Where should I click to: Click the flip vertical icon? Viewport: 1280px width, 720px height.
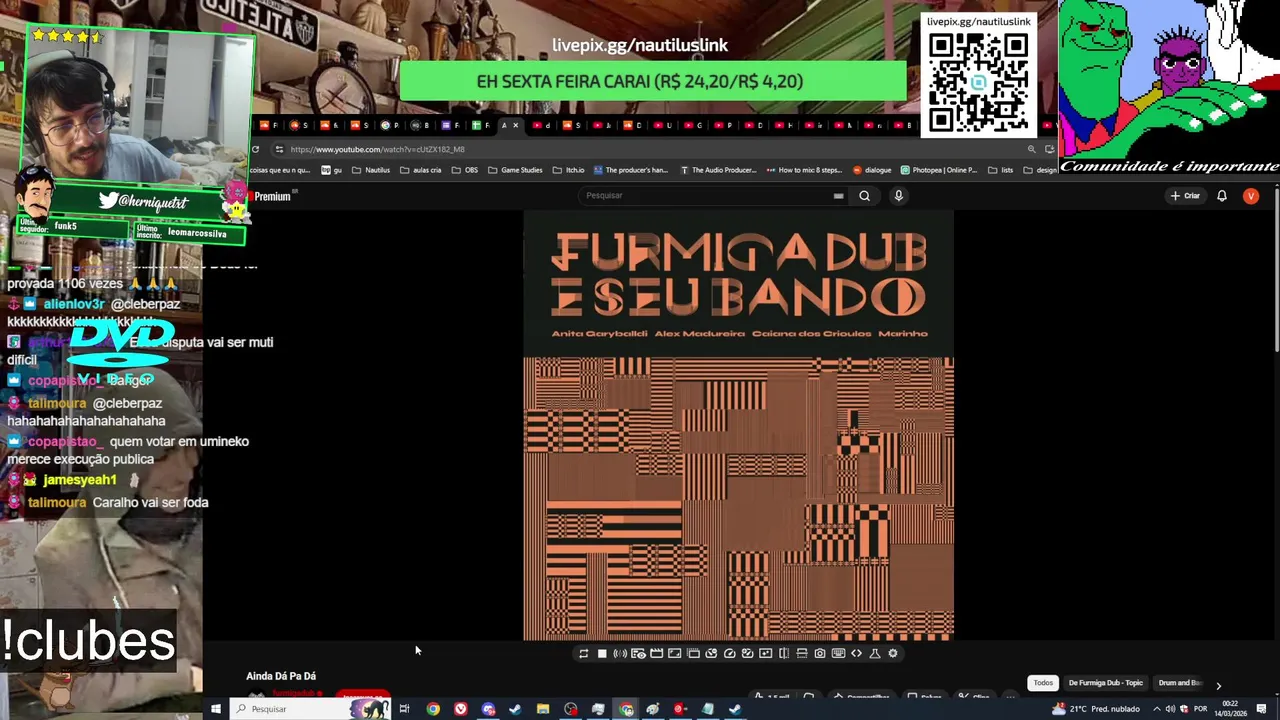(802, 653)
